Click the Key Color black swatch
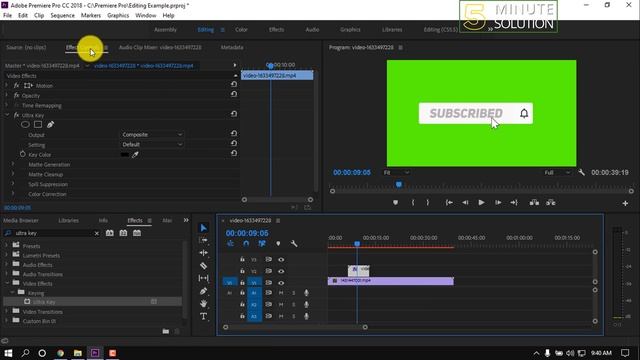Image resolution: width=640 pixels, height=360 pixels. click(x=125, y=155)
